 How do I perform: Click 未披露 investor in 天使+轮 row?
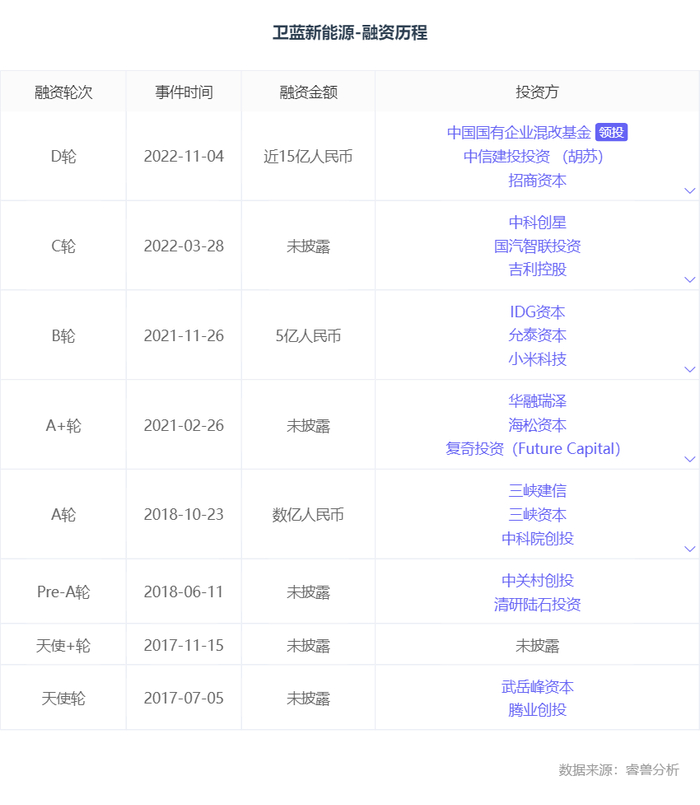[x=537, y=645]
